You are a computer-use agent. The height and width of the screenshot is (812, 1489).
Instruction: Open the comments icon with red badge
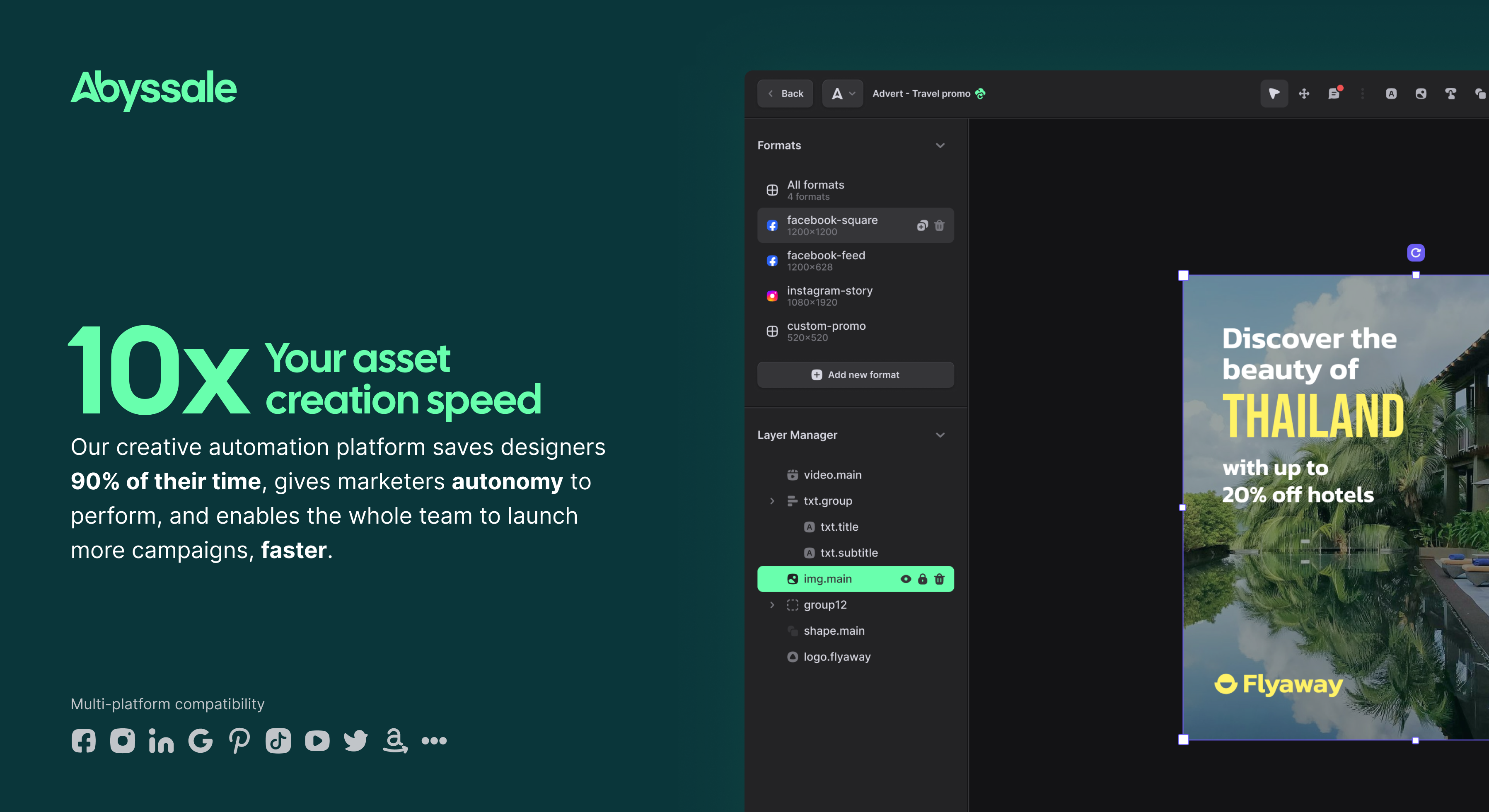coord(1334,94)
